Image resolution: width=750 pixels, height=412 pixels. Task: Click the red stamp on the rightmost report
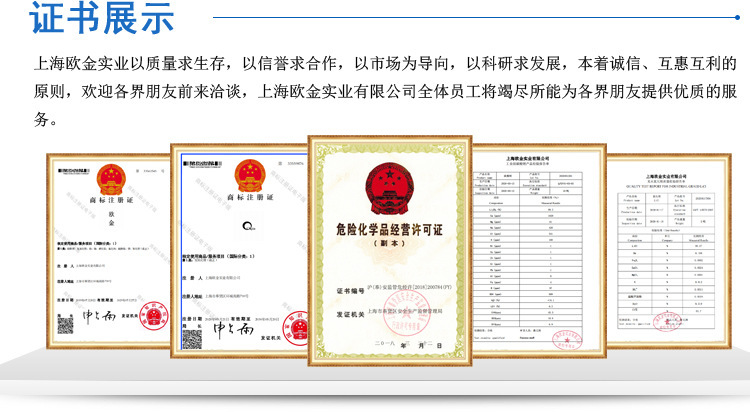click(x=667, y=321)
